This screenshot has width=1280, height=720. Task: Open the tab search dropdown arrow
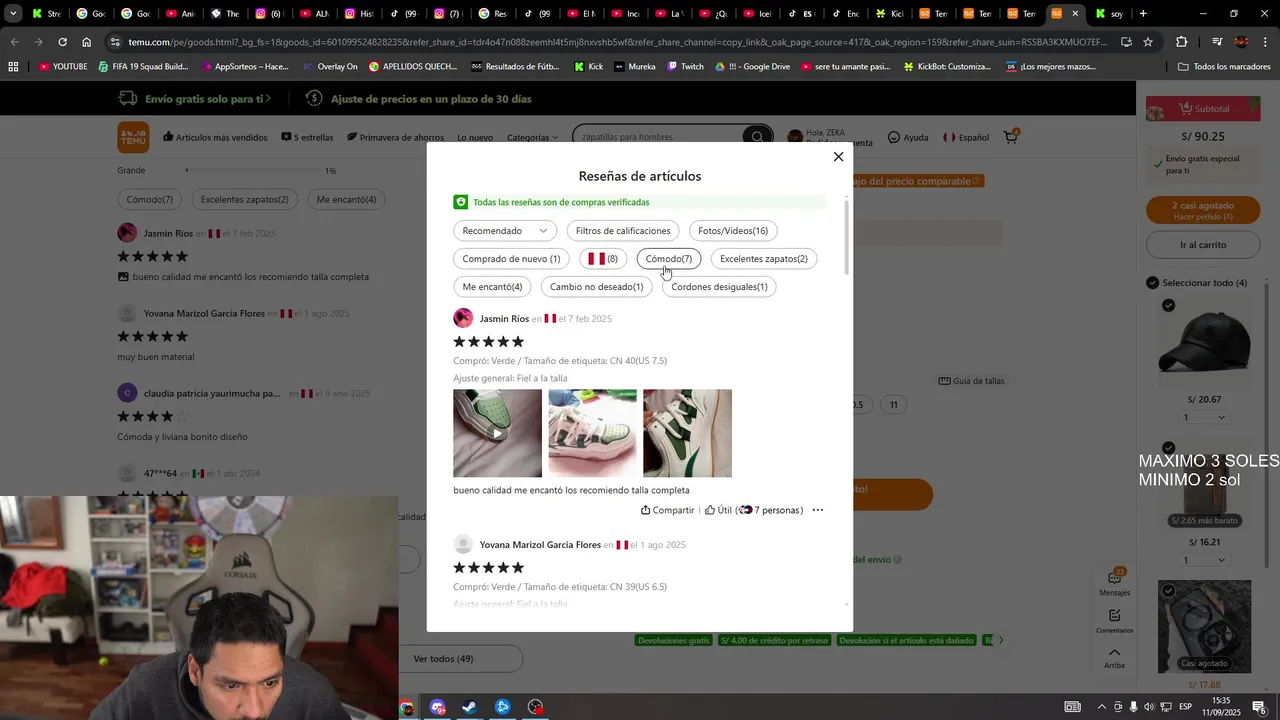pyautogui.click(x=13, y=14)
